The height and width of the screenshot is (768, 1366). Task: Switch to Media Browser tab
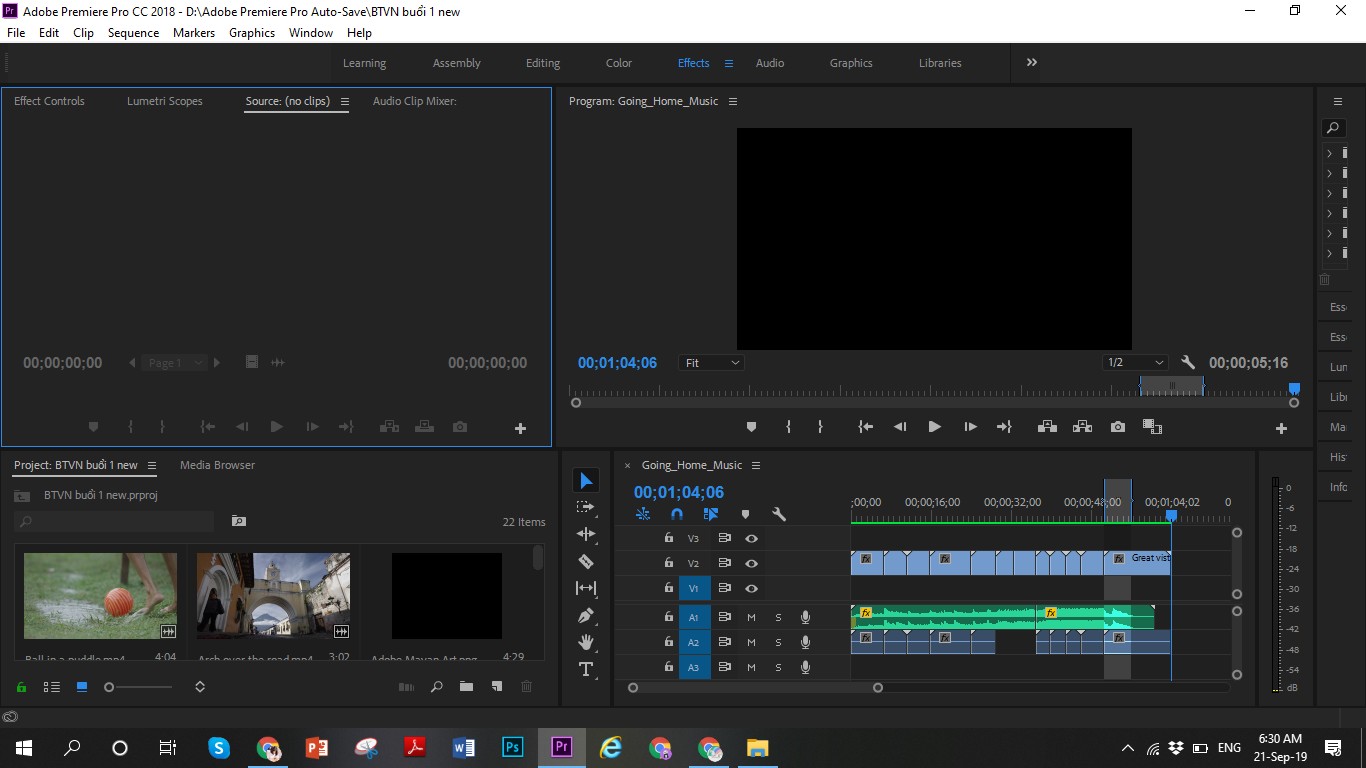pyautogui.click(x=217, y=465)
